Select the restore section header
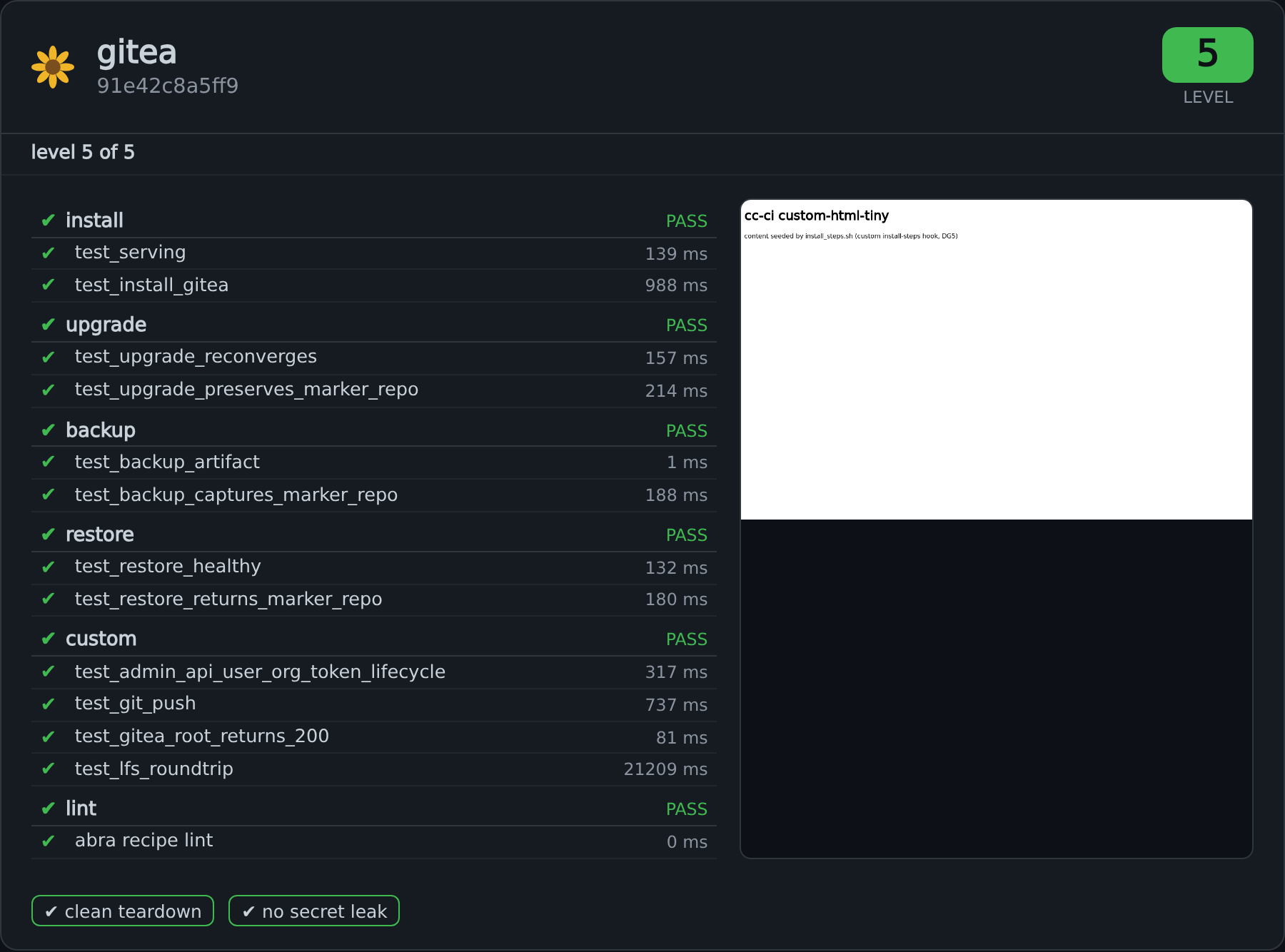Viewport: 1285px width, 952px height. (374, 535)
